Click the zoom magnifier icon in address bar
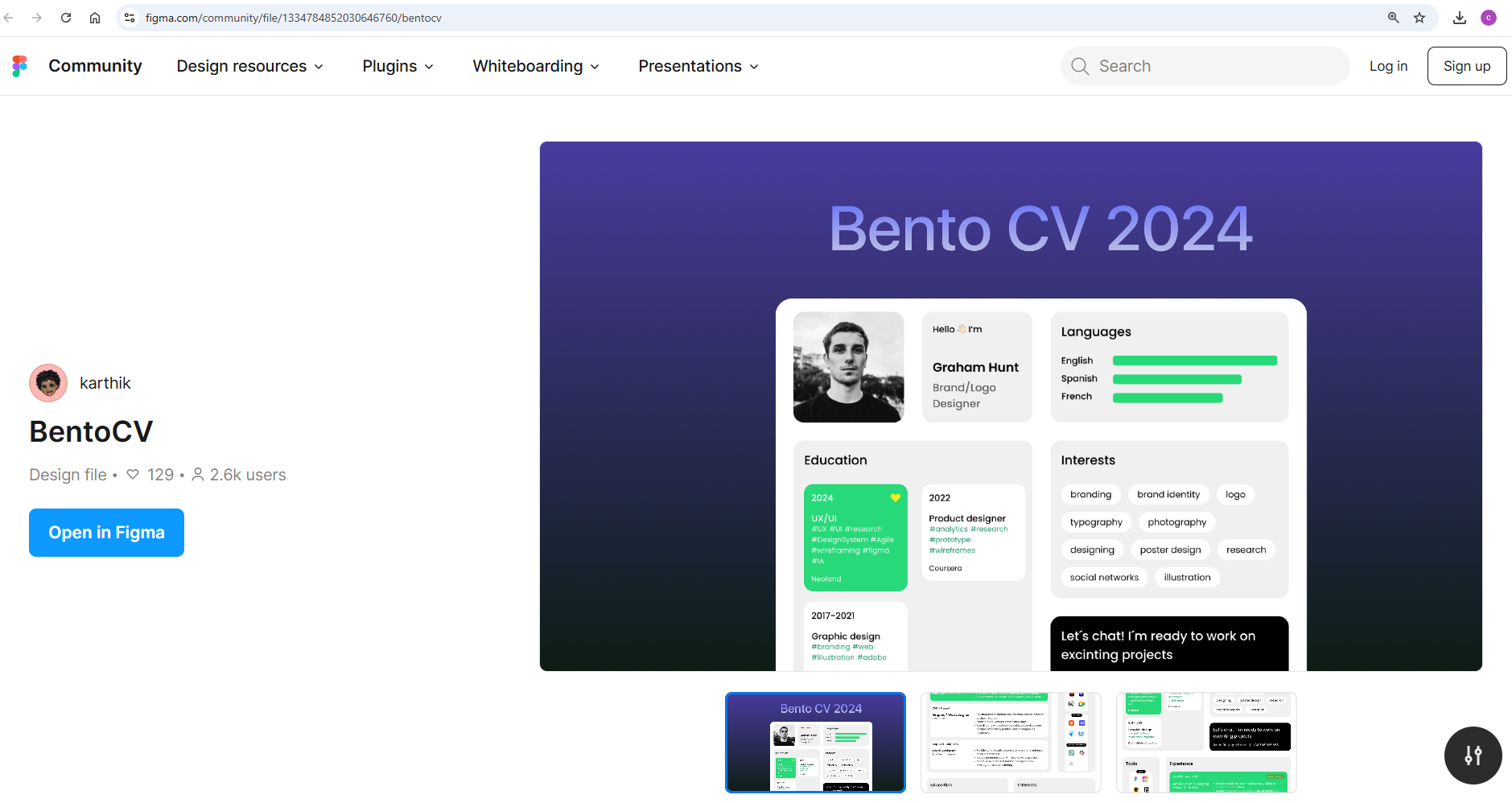Viewport: 1512px width, 803px height. pyautogui.click(x=1393, y=18)
